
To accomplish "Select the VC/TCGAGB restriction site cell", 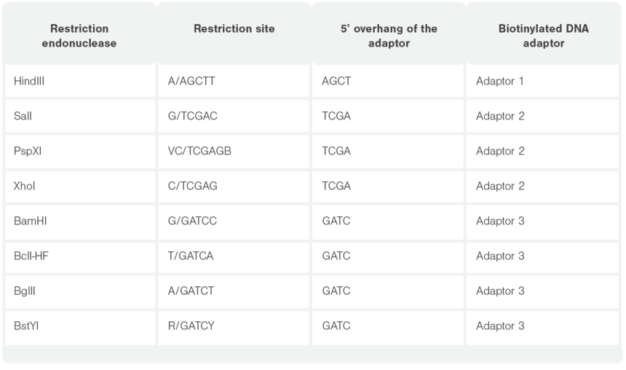I will click(234, 151).
